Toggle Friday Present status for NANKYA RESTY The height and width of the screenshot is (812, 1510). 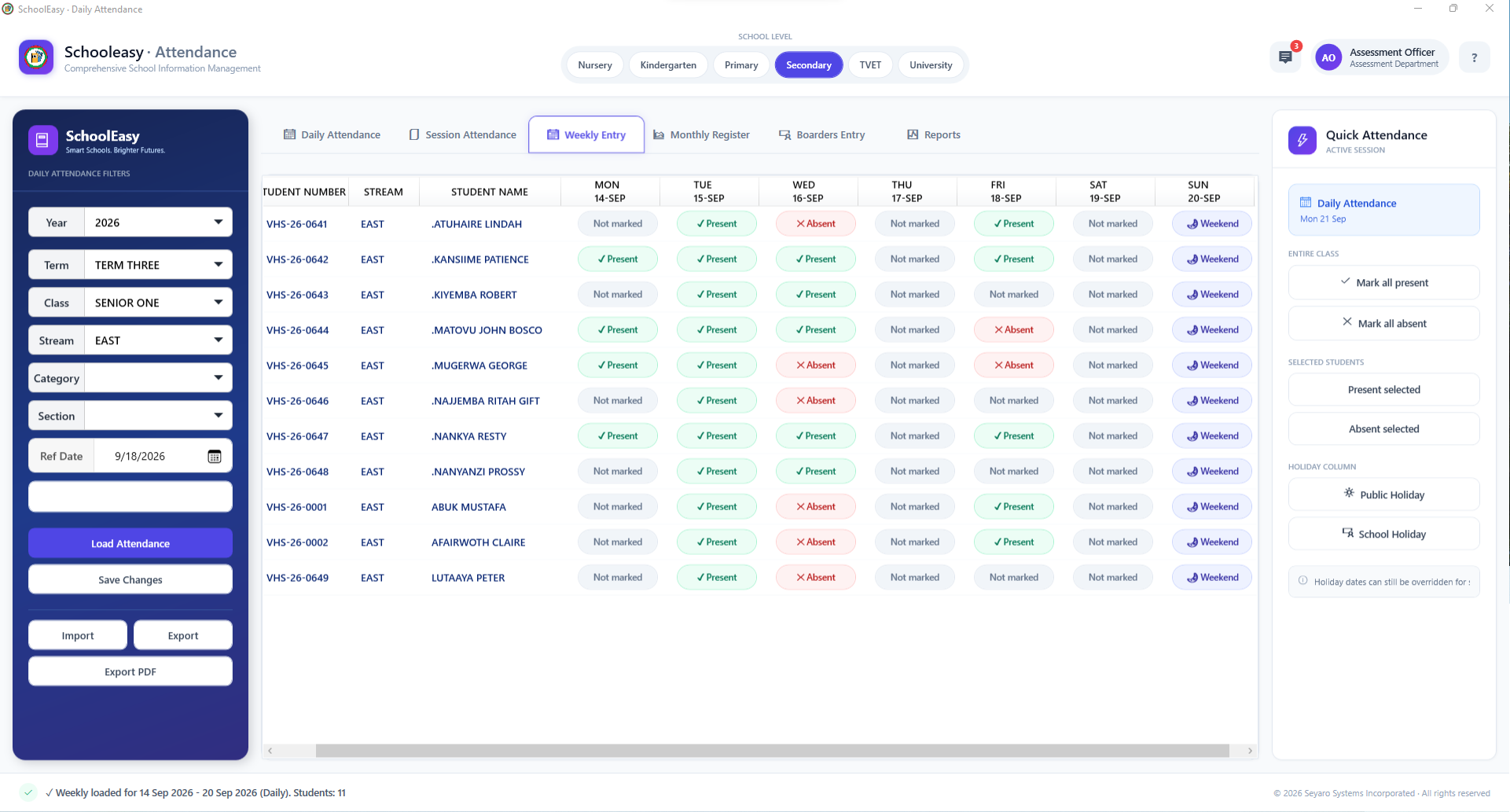pyautogui.click(x=1014, y=436)
